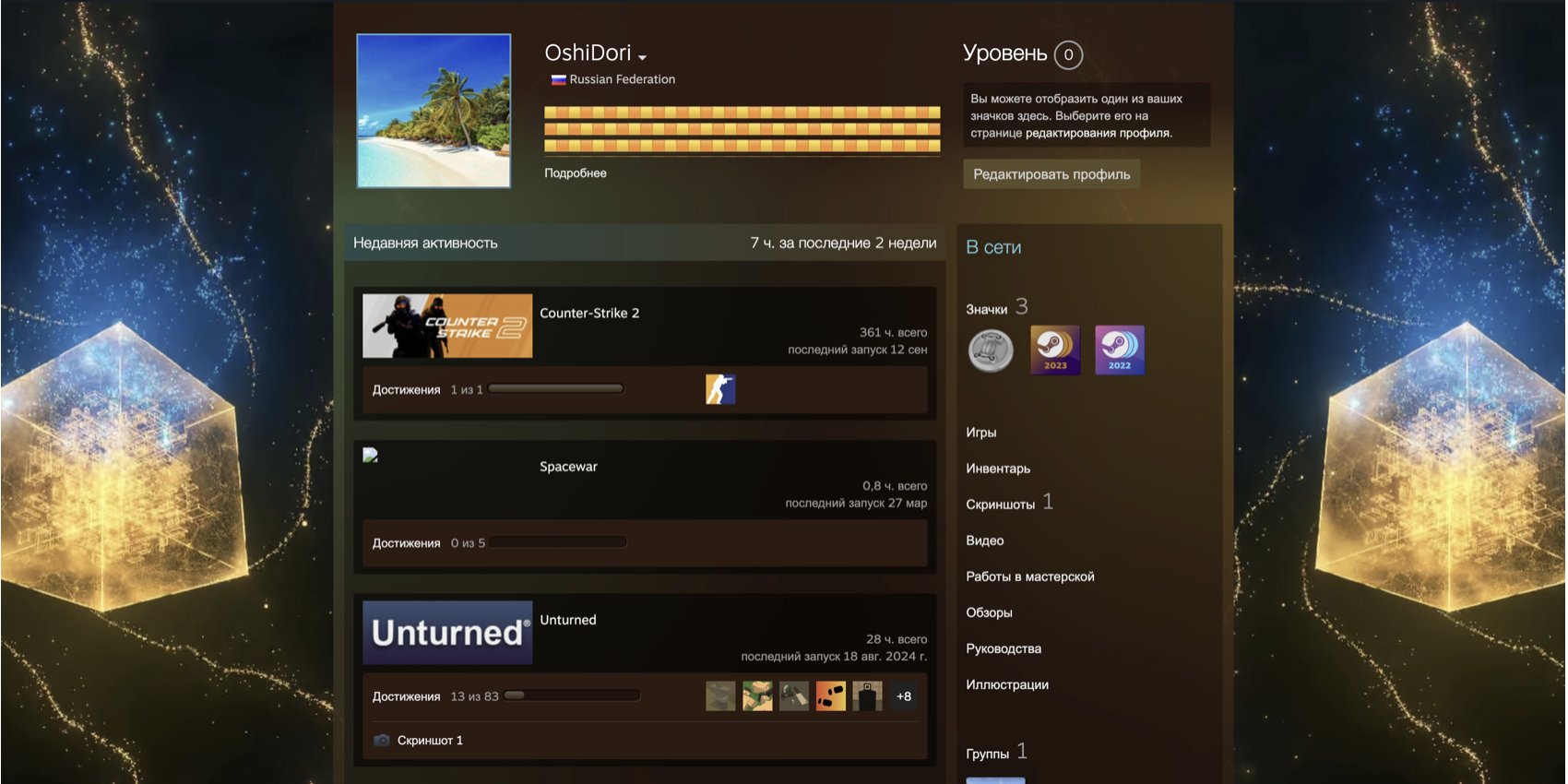Open the Spacewar game title
The image size is (1568, 784).
(x=568, y=467)
